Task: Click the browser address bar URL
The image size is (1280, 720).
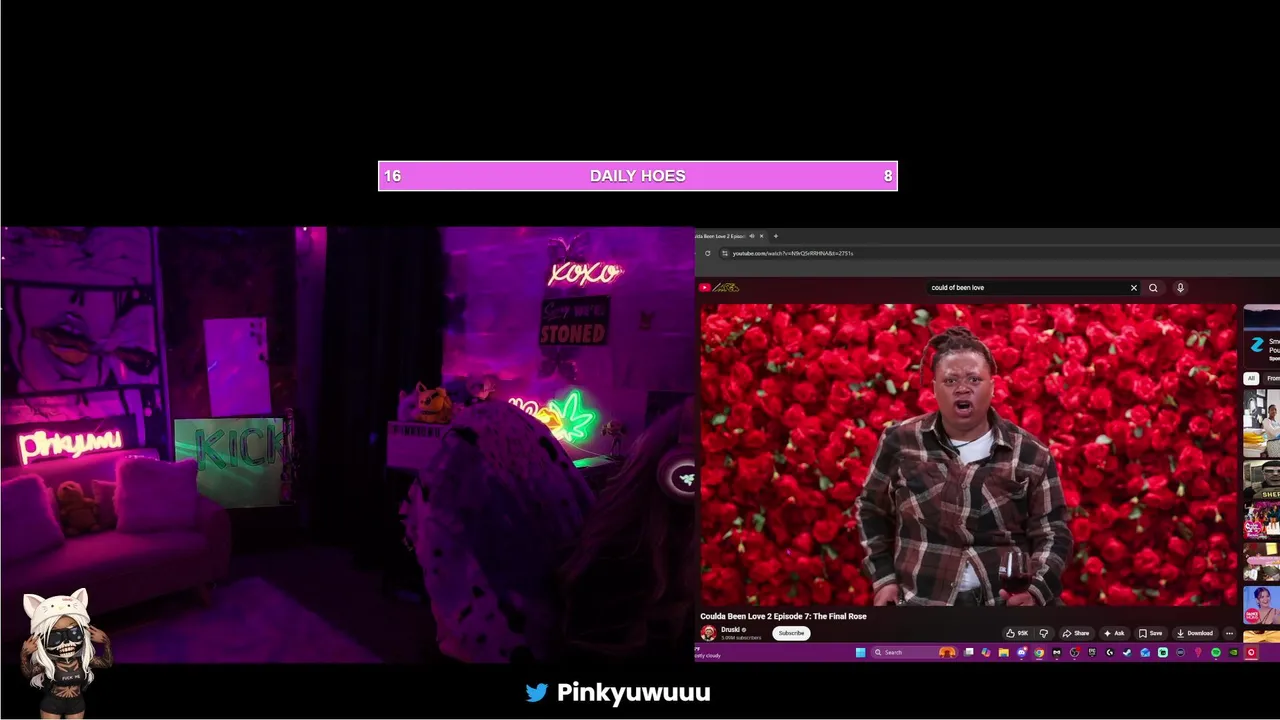Action: tap(792, 253)
